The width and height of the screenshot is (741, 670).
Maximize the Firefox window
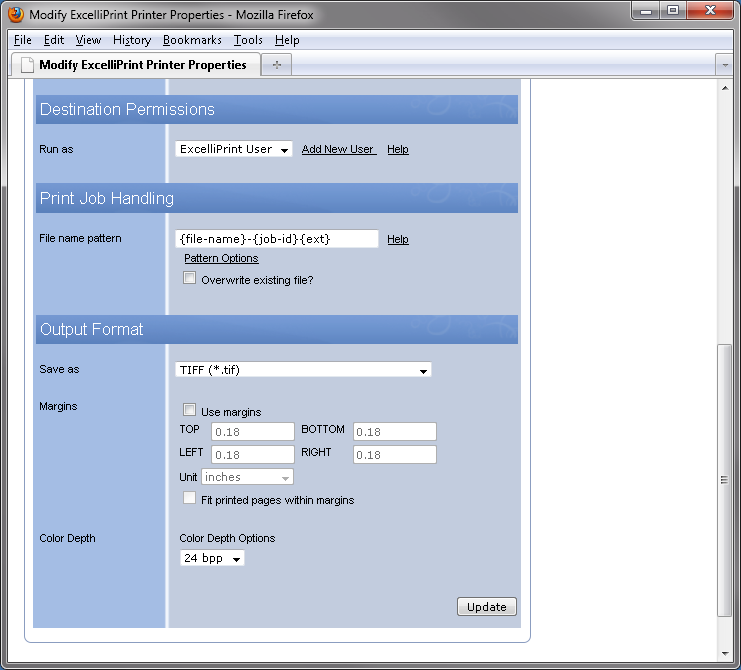tap(673, 11)
